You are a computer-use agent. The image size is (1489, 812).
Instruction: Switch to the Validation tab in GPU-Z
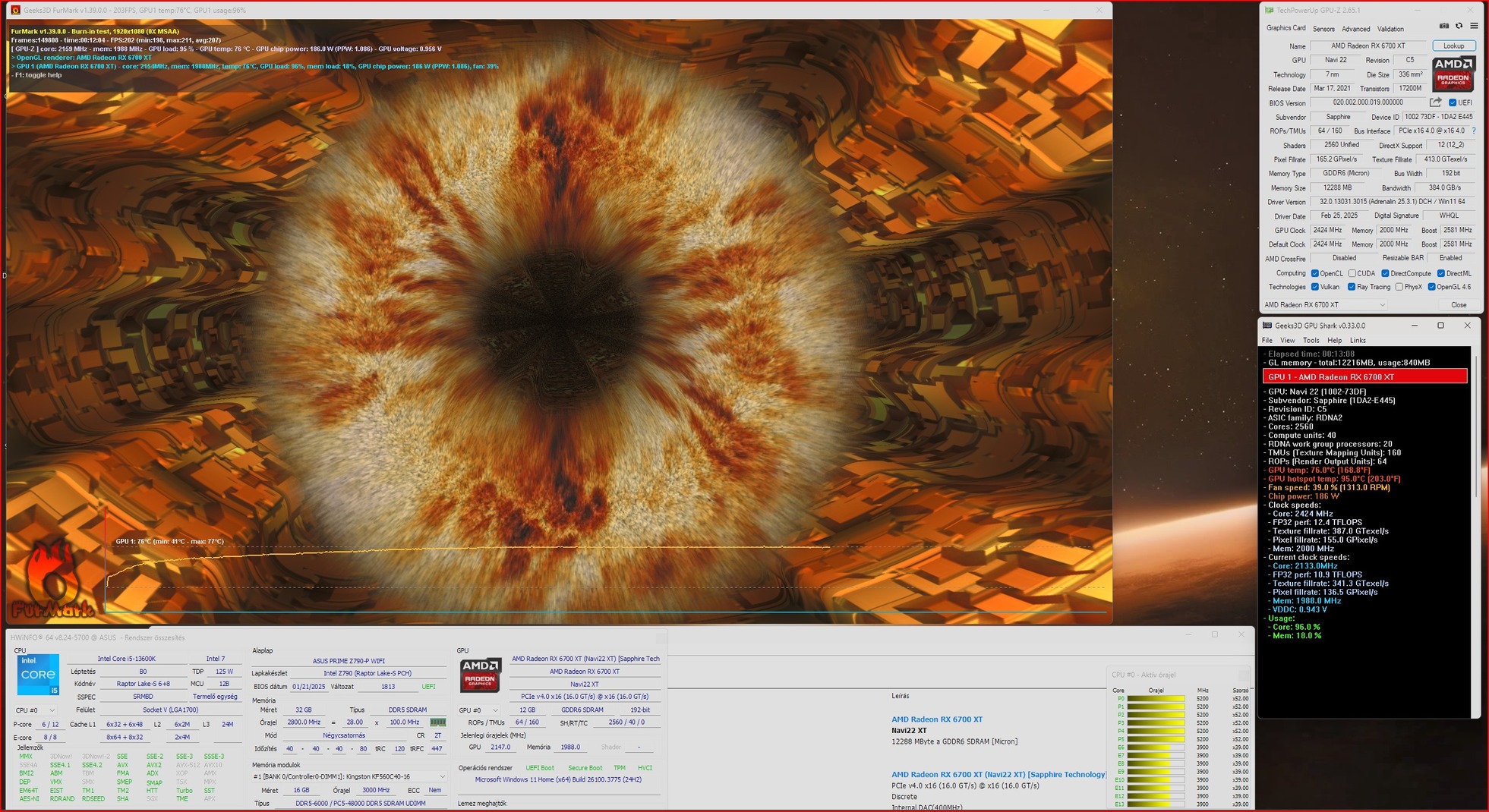(x=1390, y=29)
